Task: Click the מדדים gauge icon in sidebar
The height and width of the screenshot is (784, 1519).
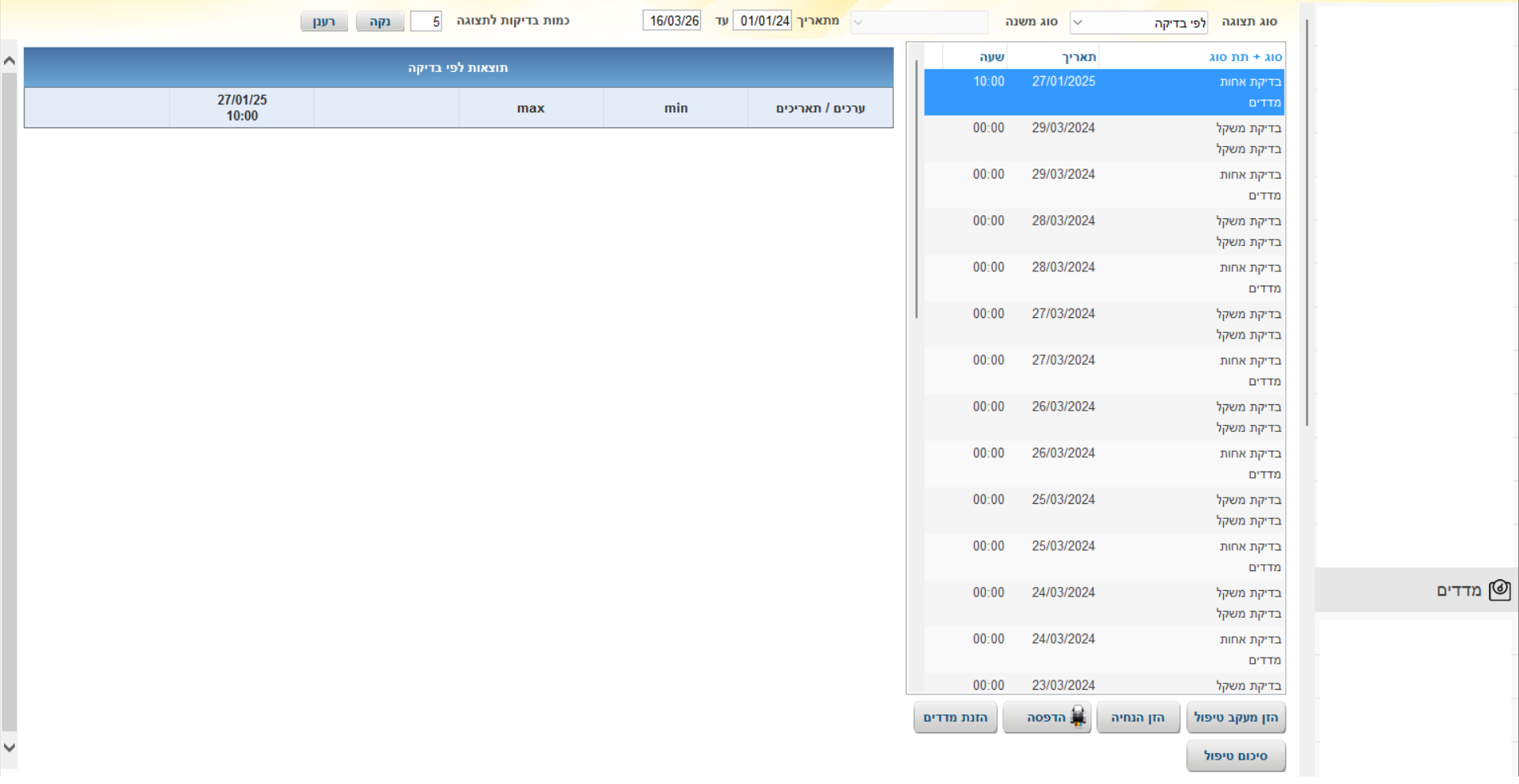Action: 1499,590
